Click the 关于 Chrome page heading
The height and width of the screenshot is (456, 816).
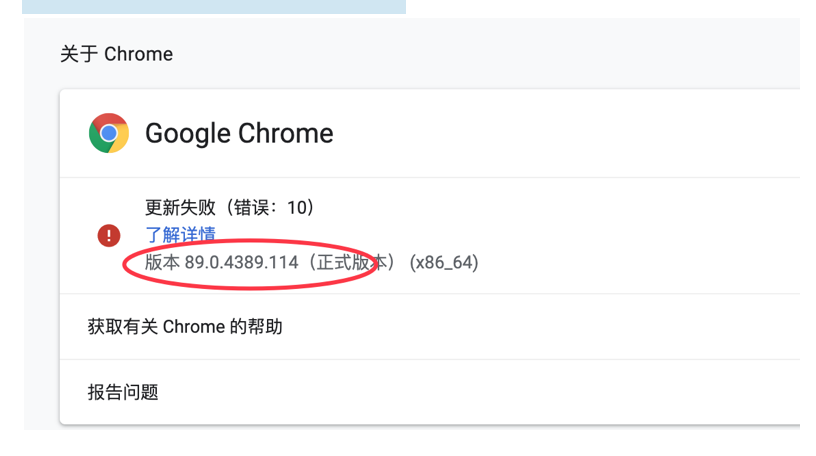point(117,54)
